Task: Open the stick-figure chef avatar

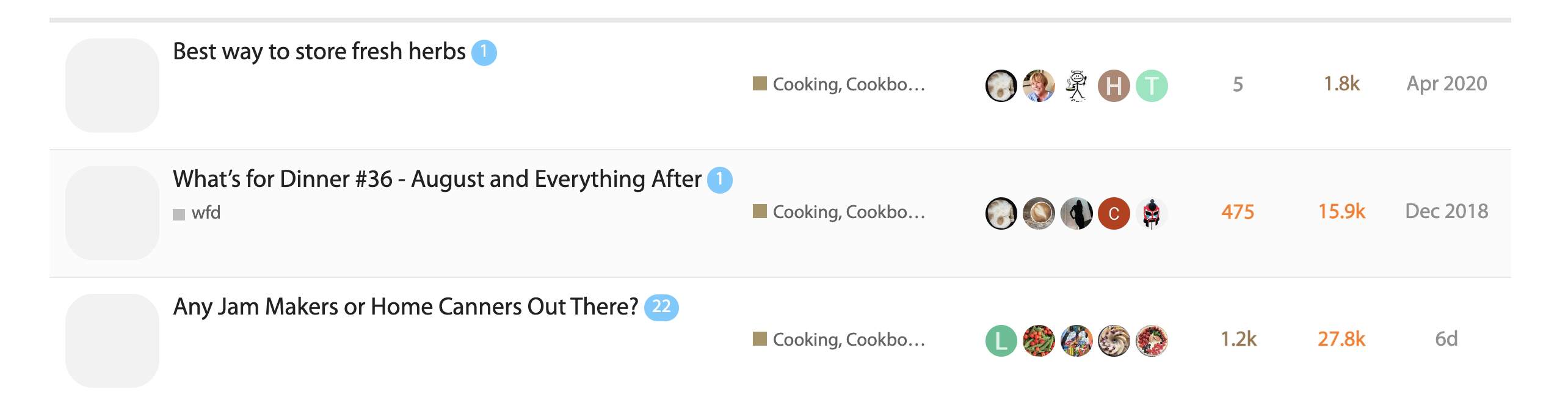Action: (1076, 86)
